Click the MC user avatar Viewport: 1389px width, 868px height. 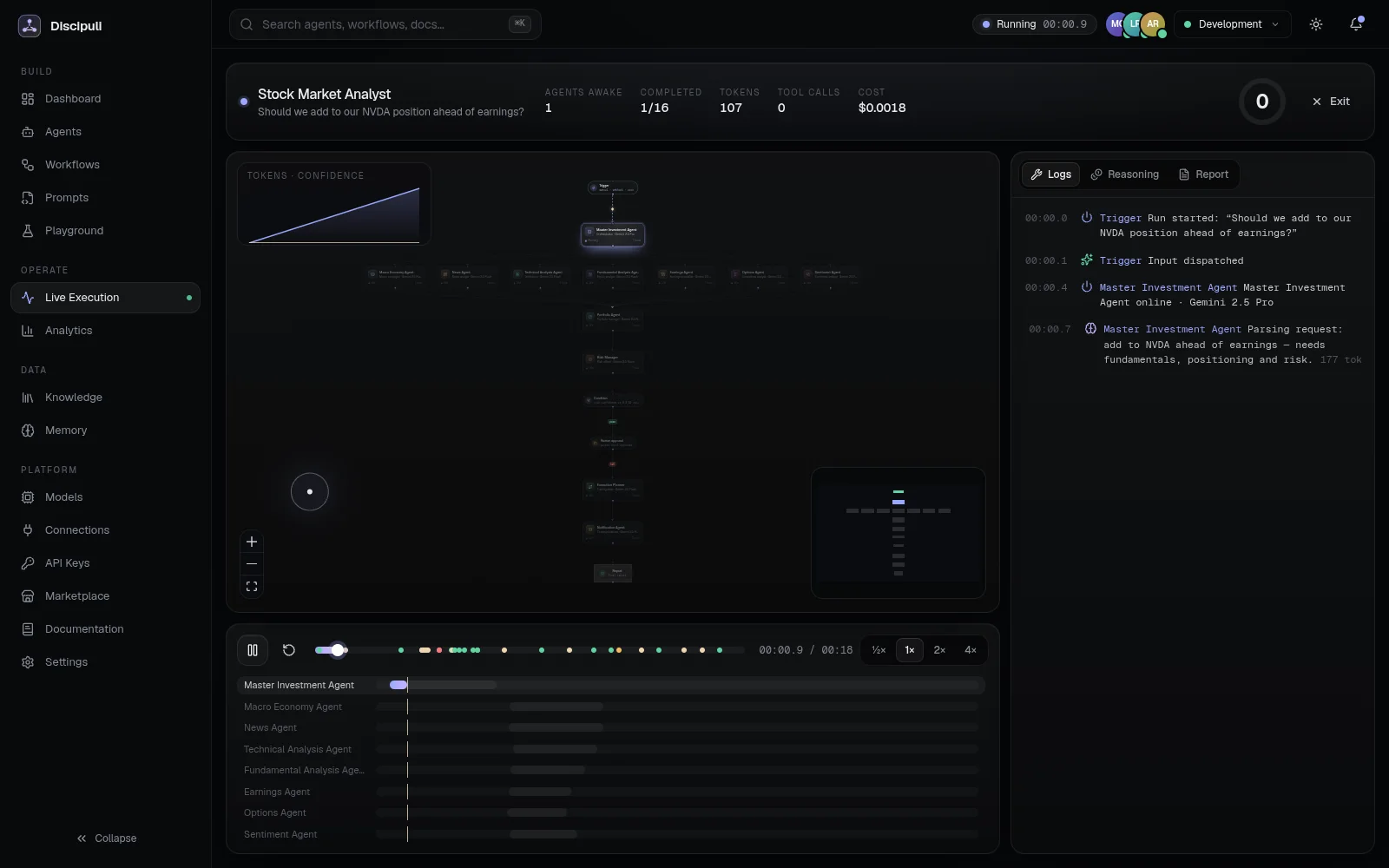pyautogui.click(x=1116, y=24)
